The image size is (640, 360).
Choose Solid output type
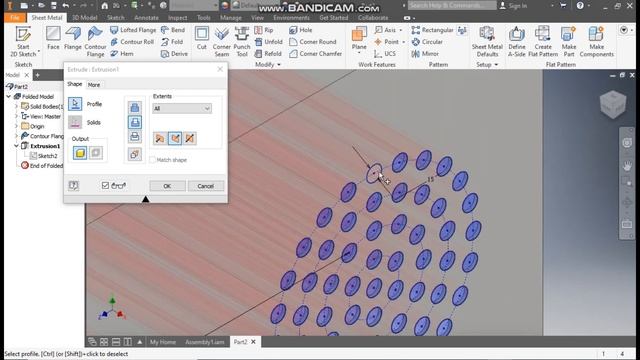click(80, 153)
